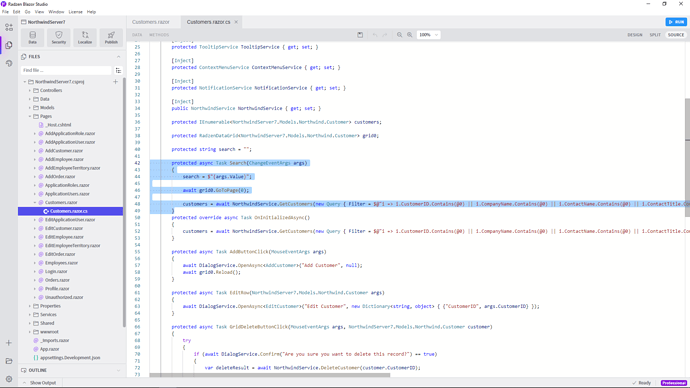Click the undo arrow in editor toolbar
The width and height of the screenshot is (690, 388).
tap(374, 35)
